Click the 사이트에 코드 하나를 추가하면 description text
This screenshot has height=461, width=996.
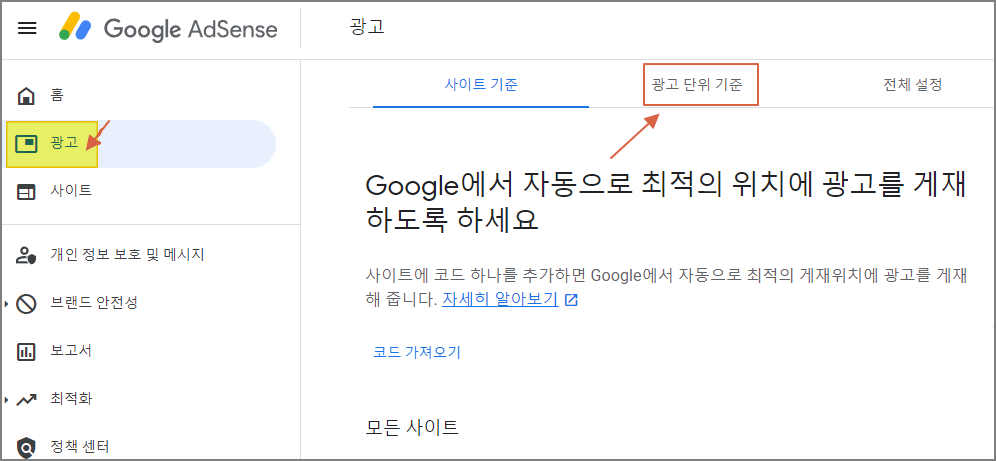pos(666,287)
